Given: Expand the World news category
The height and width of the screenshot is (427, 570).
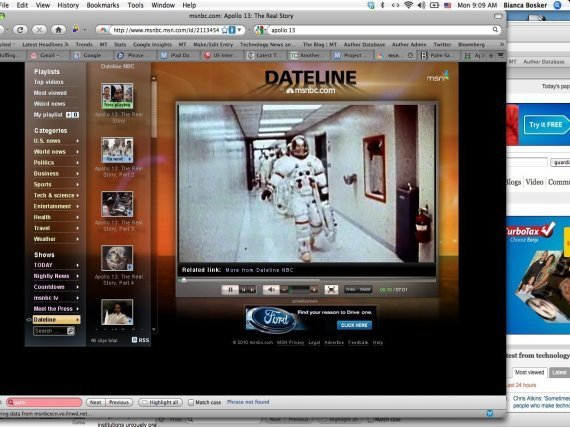Looking at the screenshot, I should click(x=56, y=152).
